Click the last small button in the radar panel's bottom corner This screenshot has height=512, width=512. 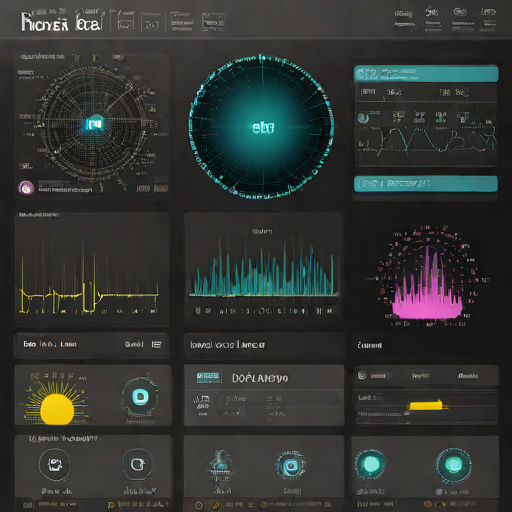click(x=161, y=188)
